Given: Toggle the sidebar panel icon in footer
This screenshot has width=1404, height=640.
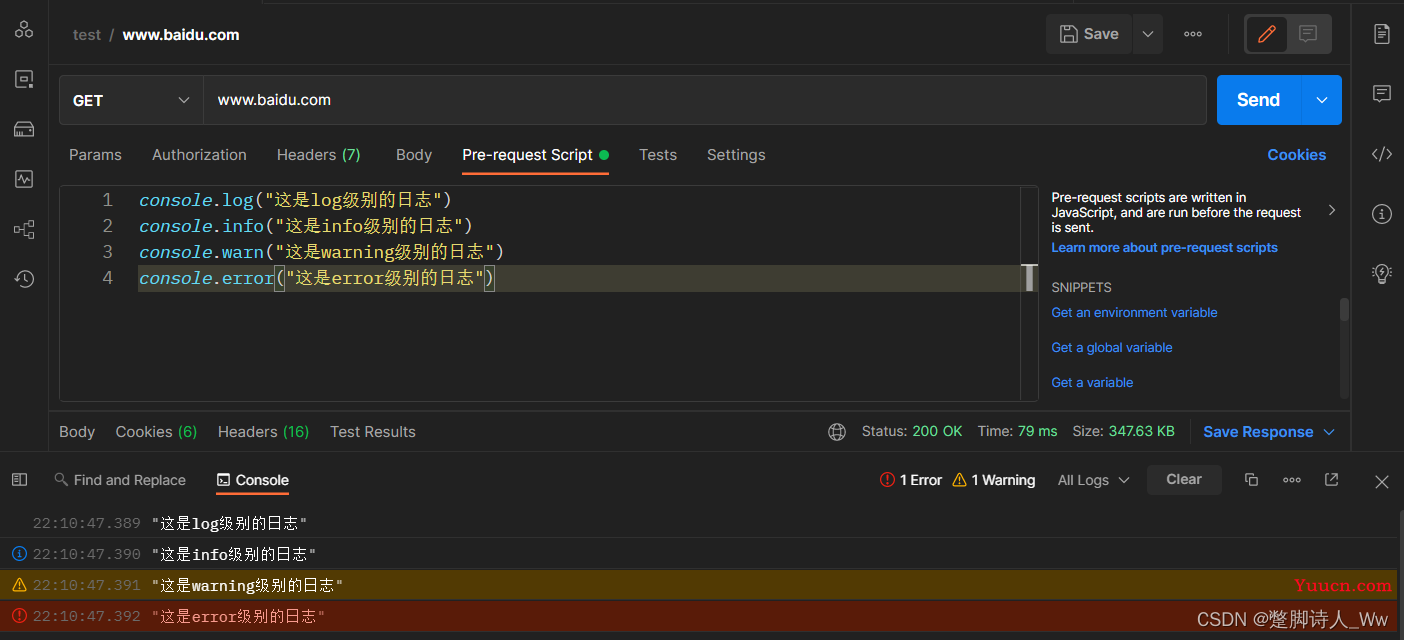Looking at the screenshot, I should [x=19, y=480].
